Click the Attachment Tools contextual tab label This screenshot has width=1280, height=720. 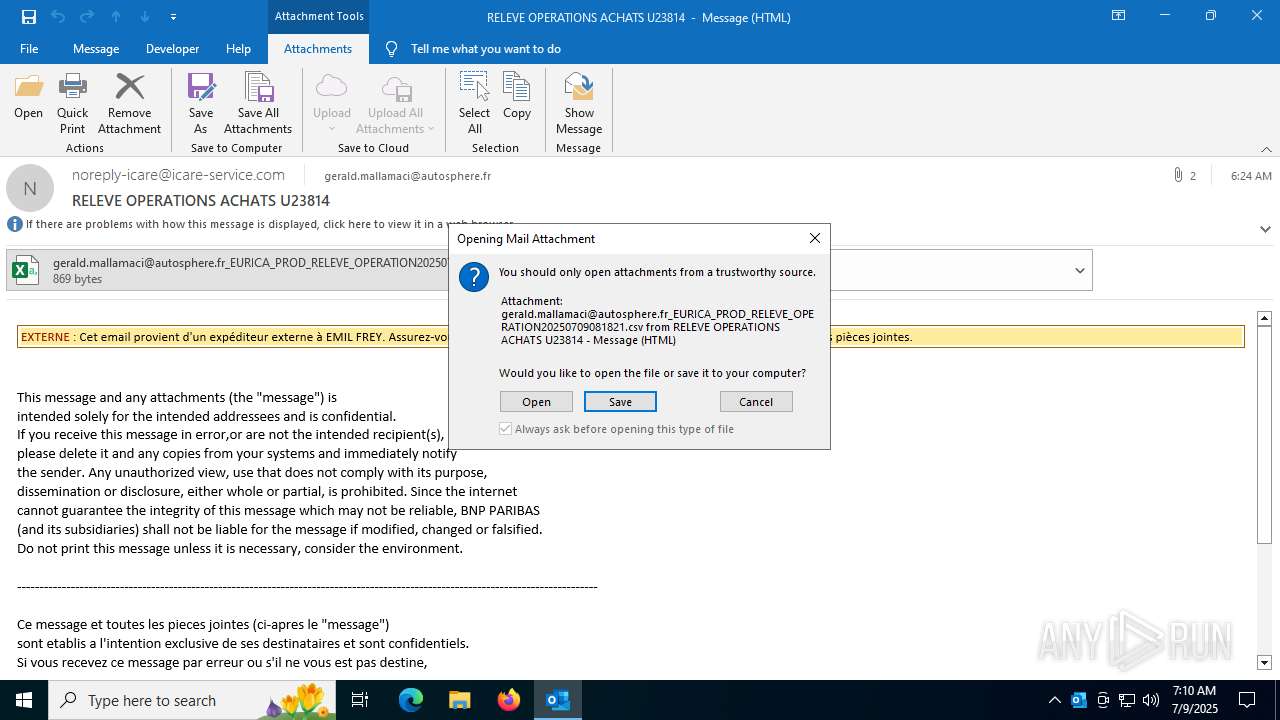(x=318, y=16)
